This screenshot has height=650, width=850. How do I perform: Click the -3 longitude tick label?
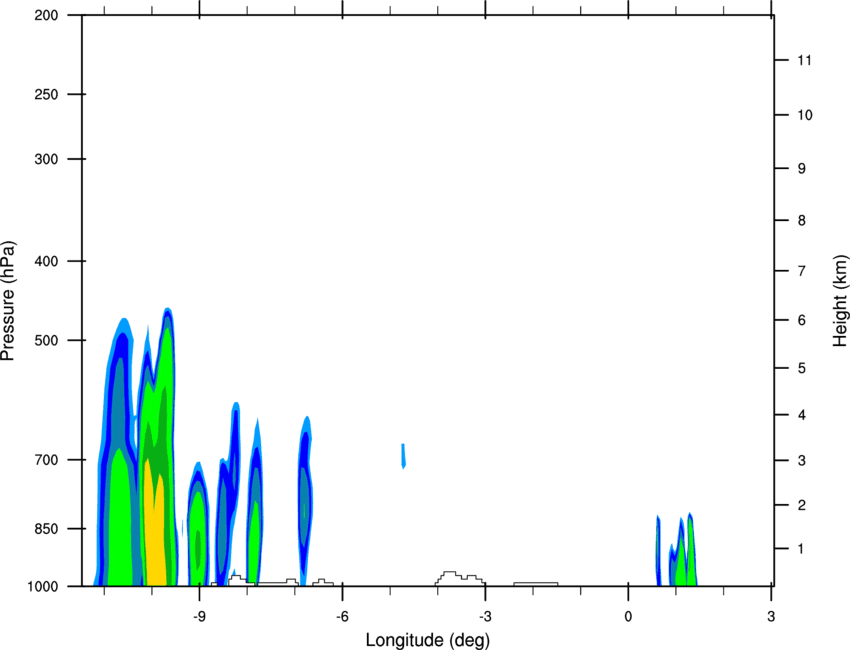(x=485, y=617)
